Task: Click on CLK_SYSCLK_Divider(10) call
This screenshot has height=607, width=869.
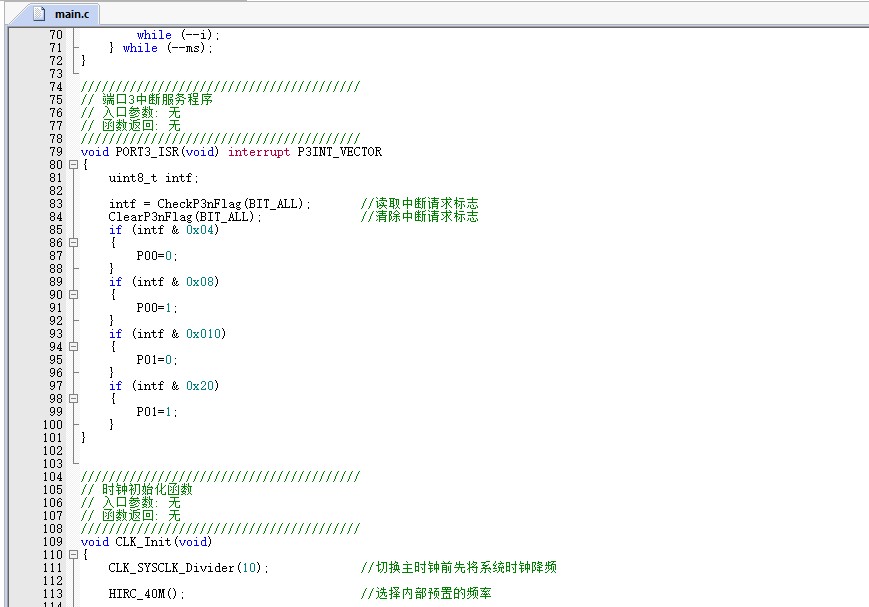Action: (185, 568)
